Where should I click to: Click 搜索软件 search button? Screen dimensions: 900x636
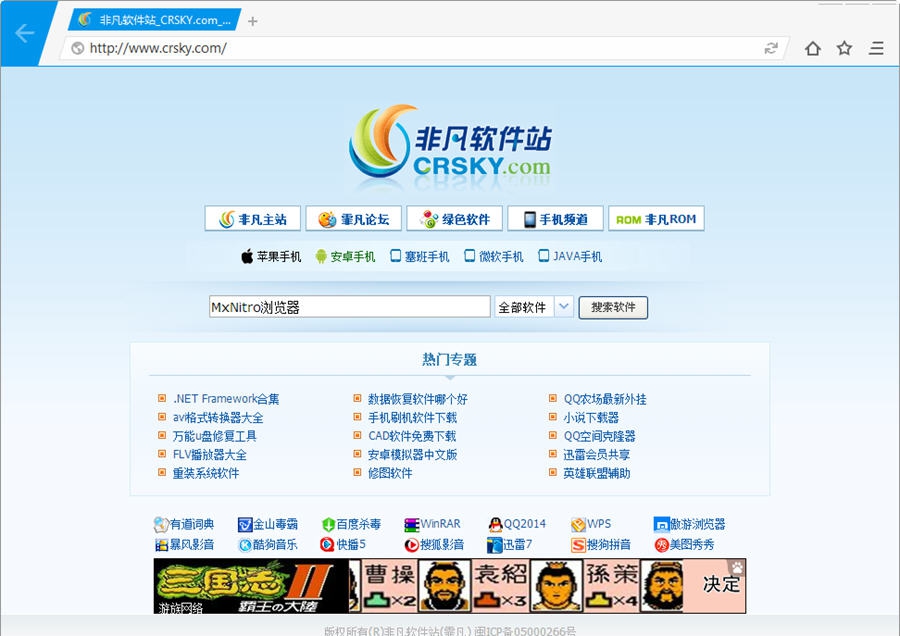(x=613, y=307)
